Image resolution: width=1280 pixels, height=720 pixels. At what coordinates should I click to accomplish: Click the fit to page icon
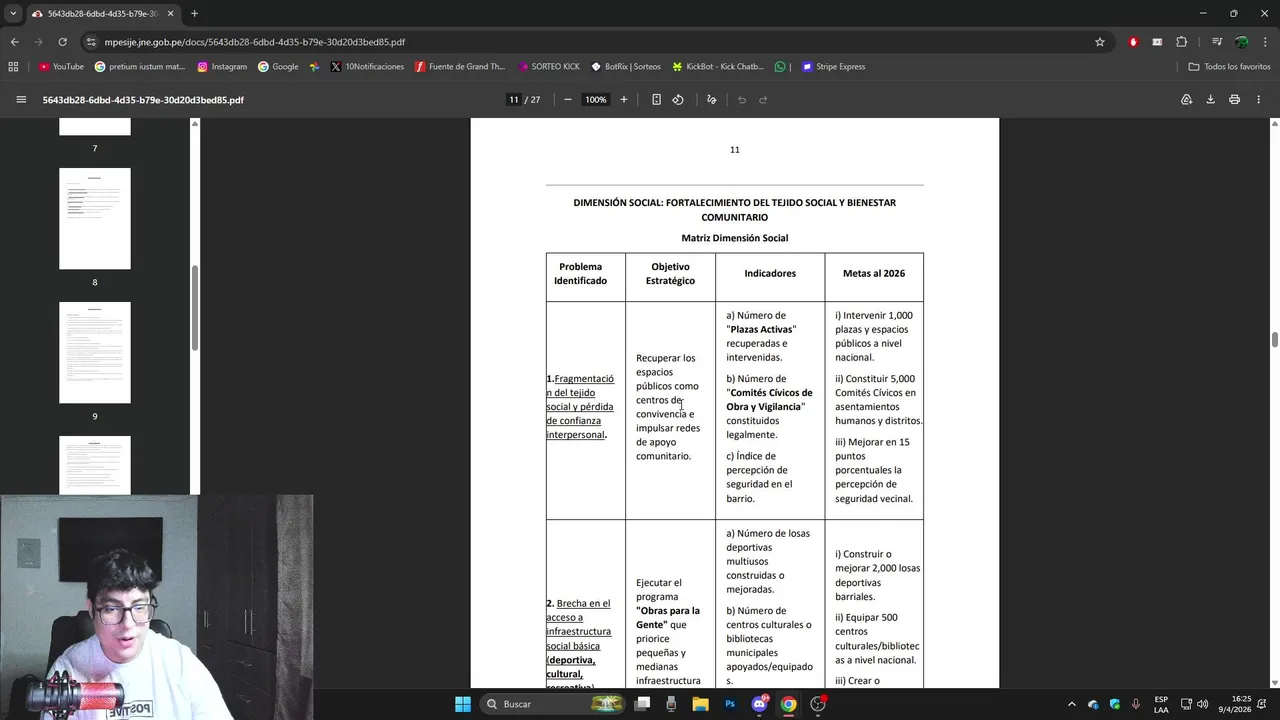[656, 100]
